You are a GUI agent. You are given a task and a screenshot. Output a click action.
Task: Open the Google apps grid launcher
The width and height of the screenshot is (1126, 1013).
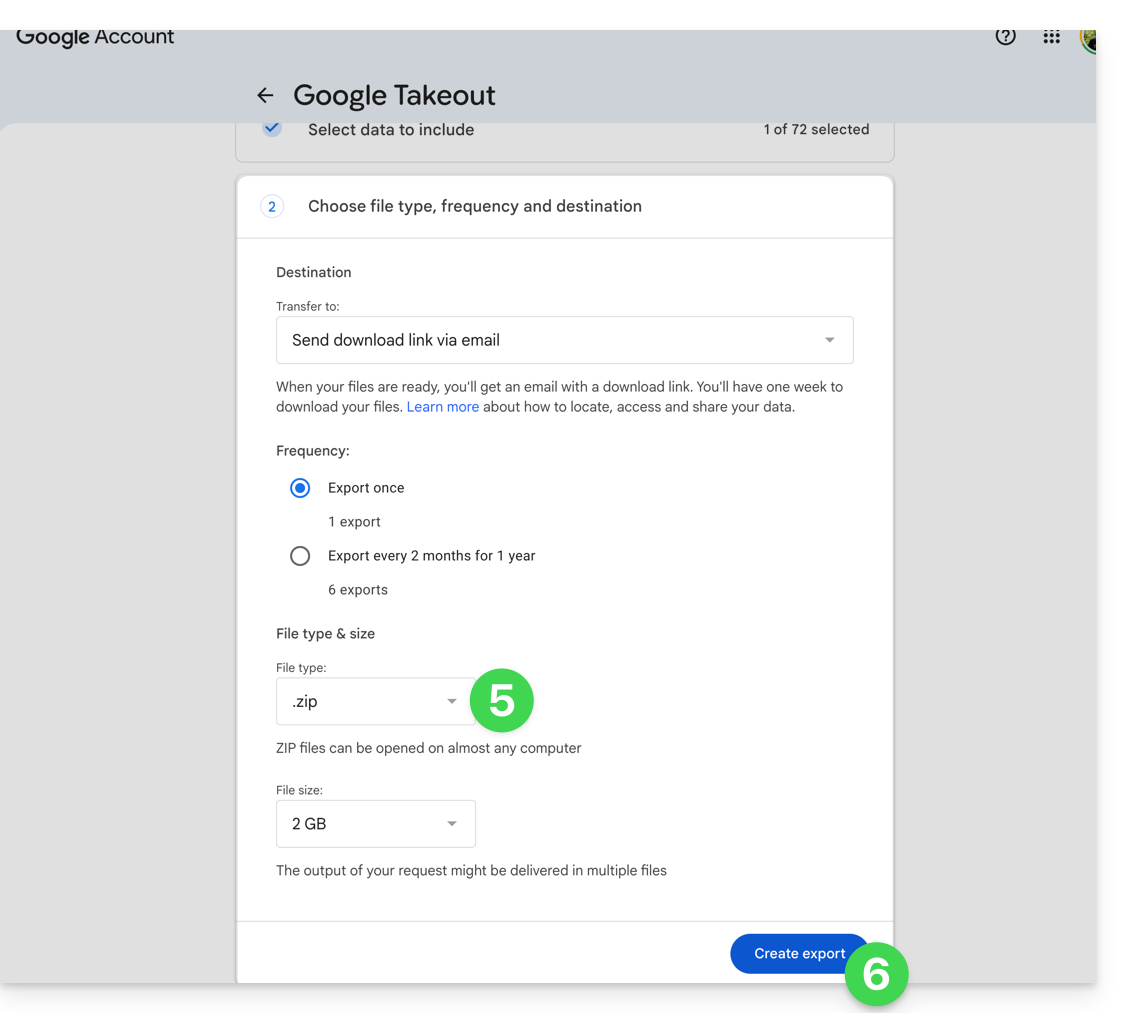pyautogui.click(x=1051, y=37)
